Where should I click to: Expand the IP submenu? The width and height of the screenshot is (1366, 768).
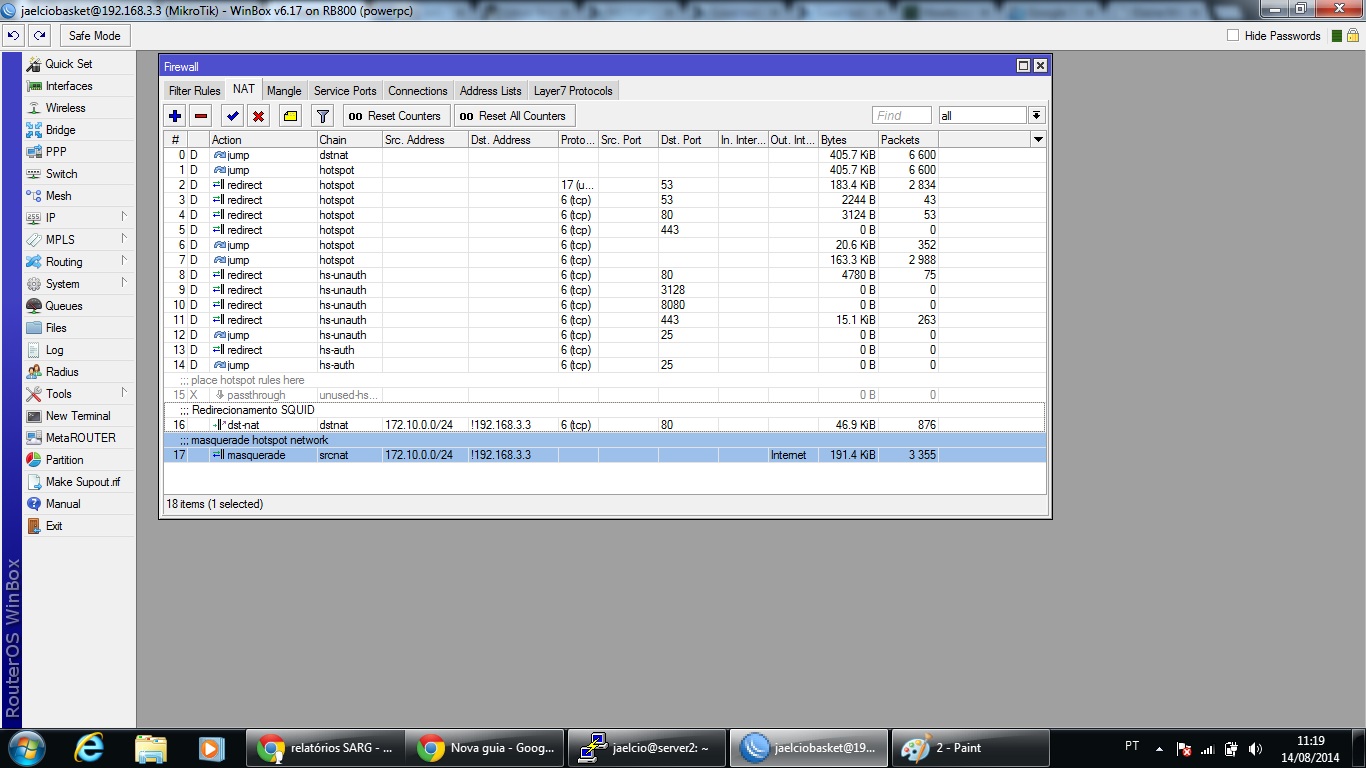(79, 218)
